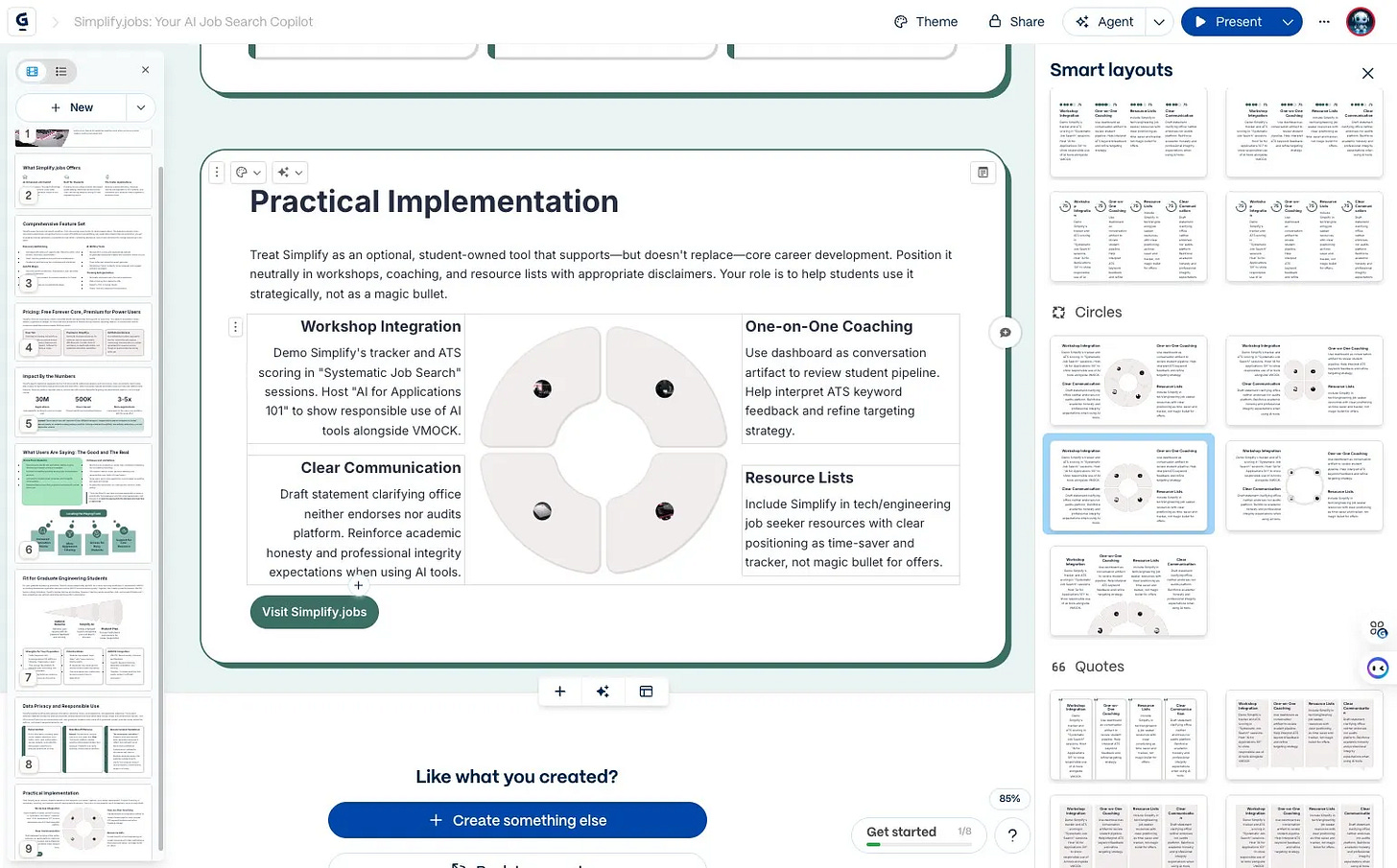Click the One-on-One Coaching circle segment
Viewport: 1397px width, 868px height.
click(x=665, y=388)
